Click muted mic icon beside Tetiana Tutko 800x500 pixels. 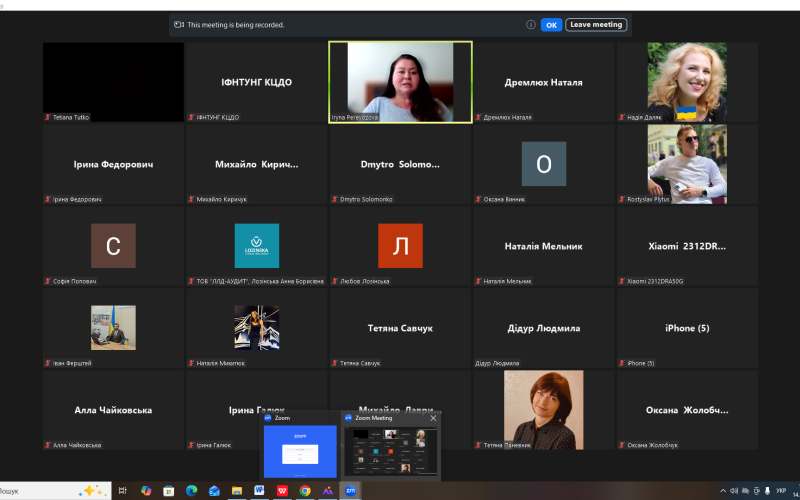pos(48,117)
